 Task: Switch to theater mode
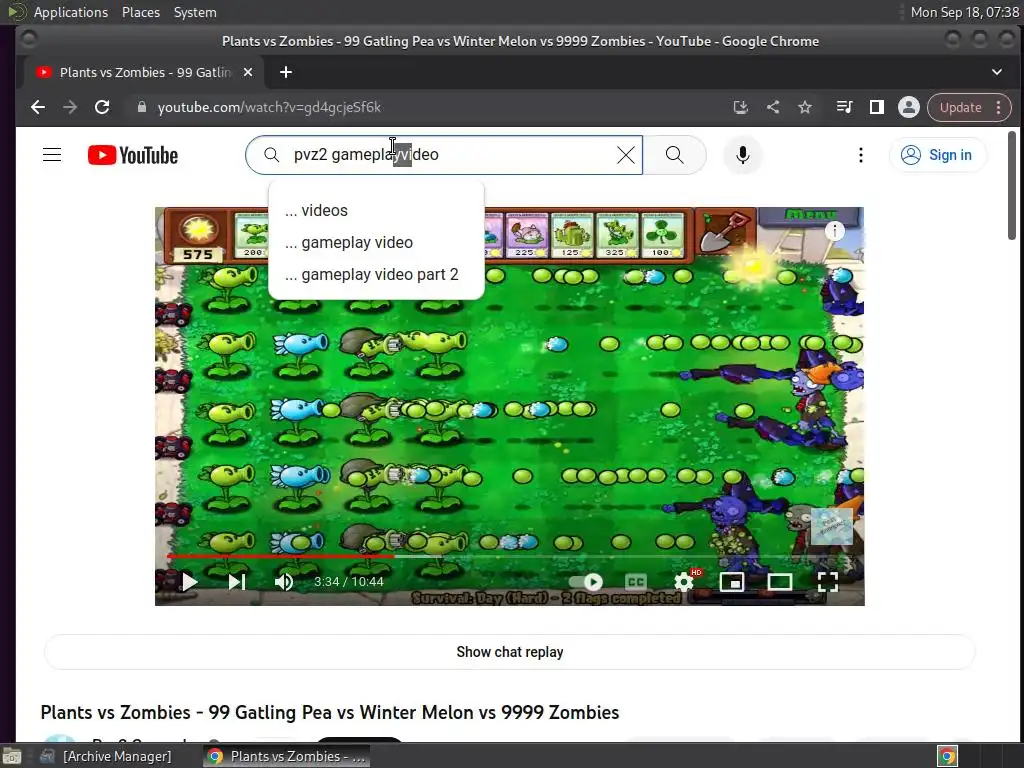(x=780, y=581)
